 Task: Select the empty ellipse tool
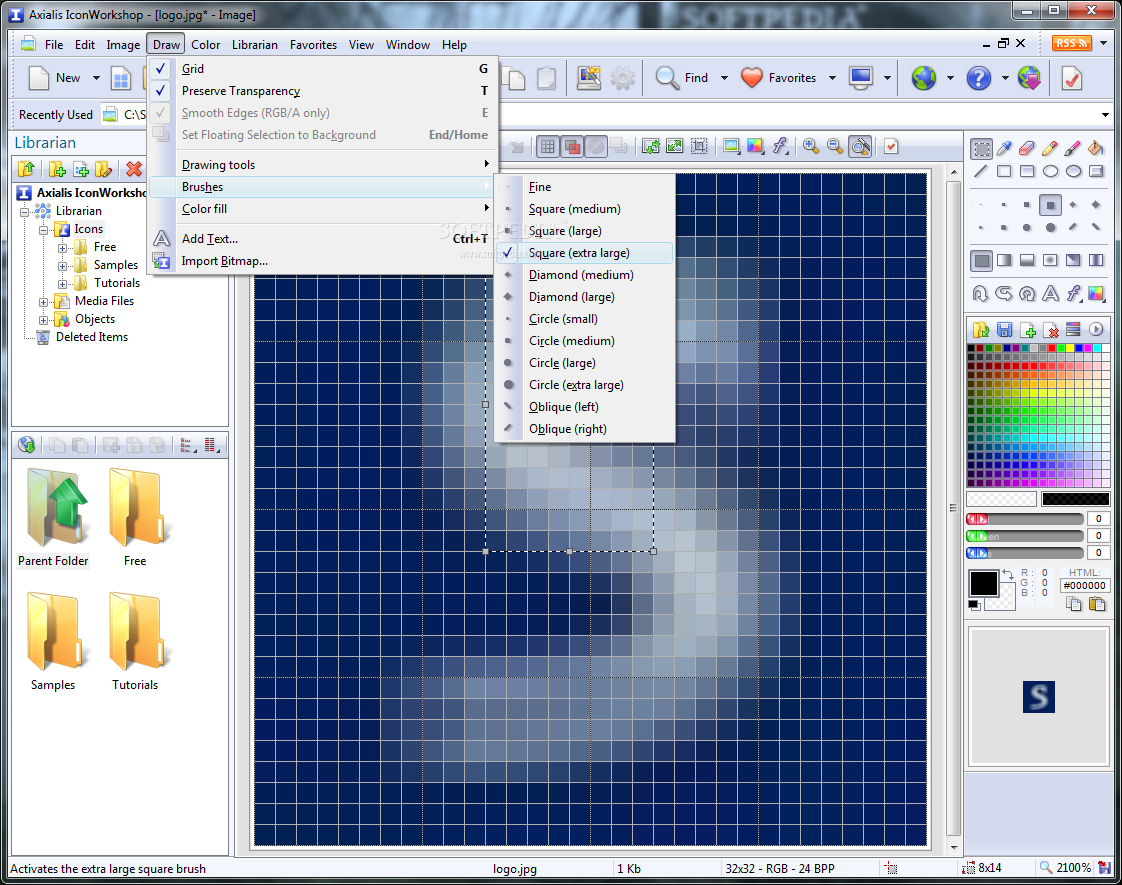pos(1050,171)
